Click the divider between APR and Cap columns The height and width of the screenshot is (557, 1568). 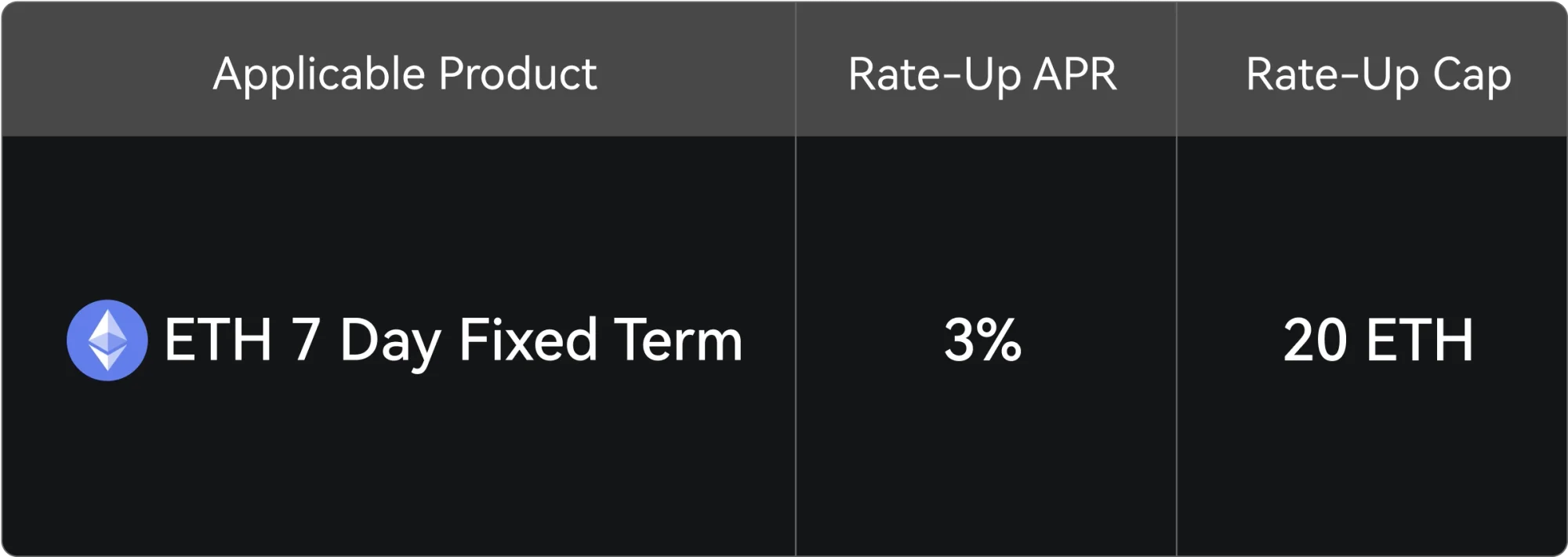point(1177,278)
